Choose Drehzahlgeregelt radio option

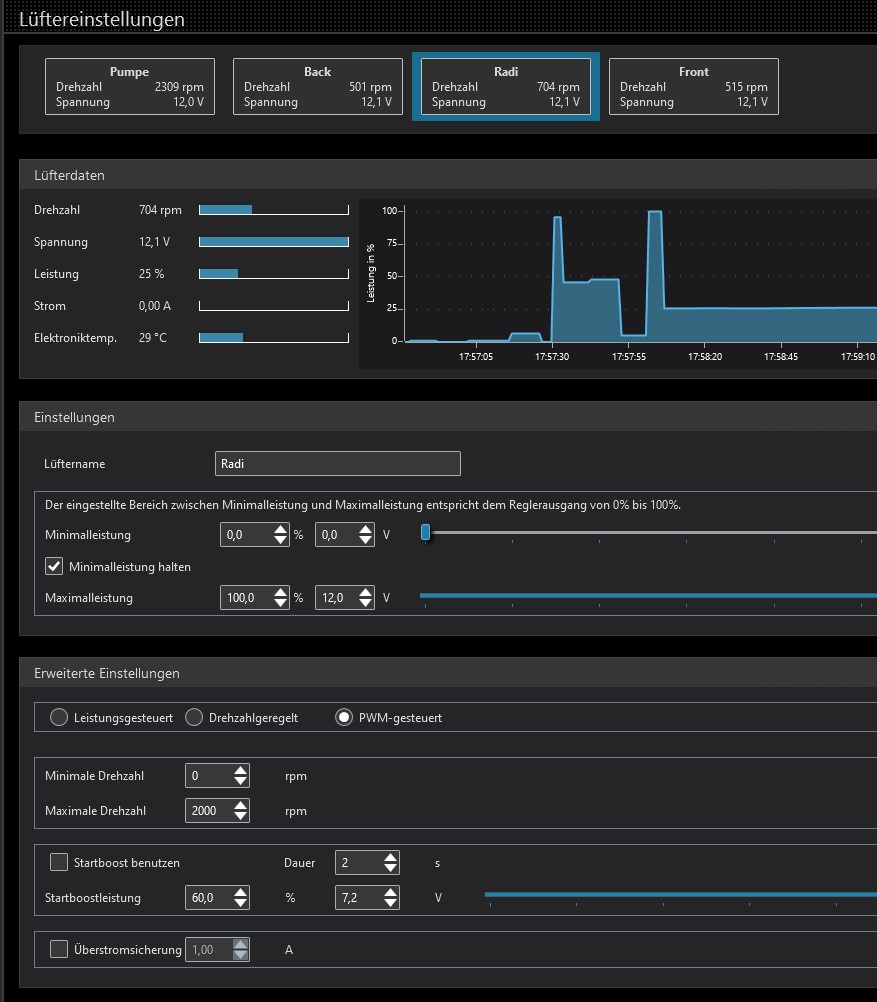point(194,717)
